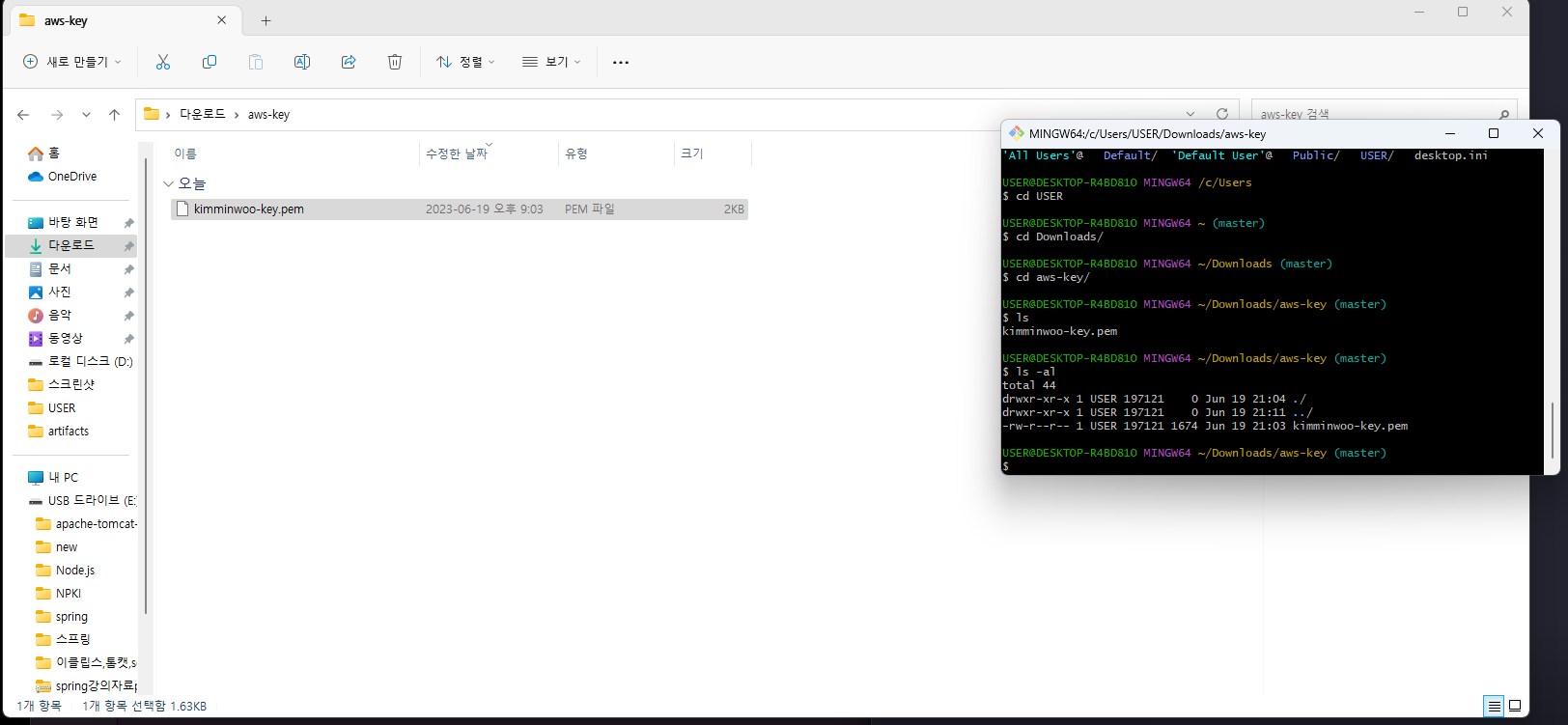Click the Paste clipboard icon
The image size is (1568, 725).
pyautogui.click(x=256, y=62)
